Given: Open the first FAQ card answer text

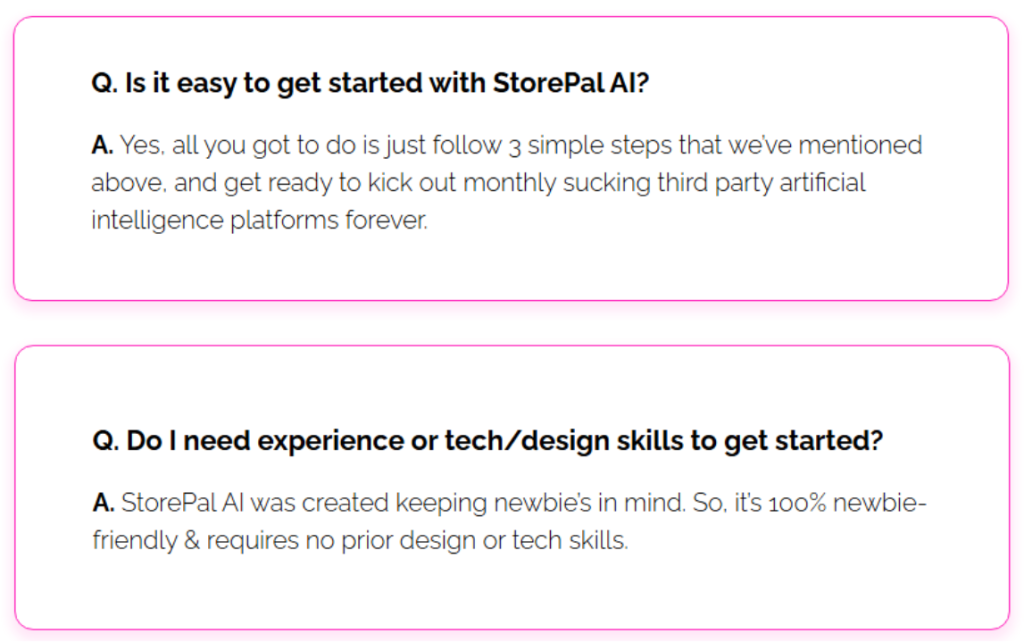Looking at the screenshot, I should [507, 182].
